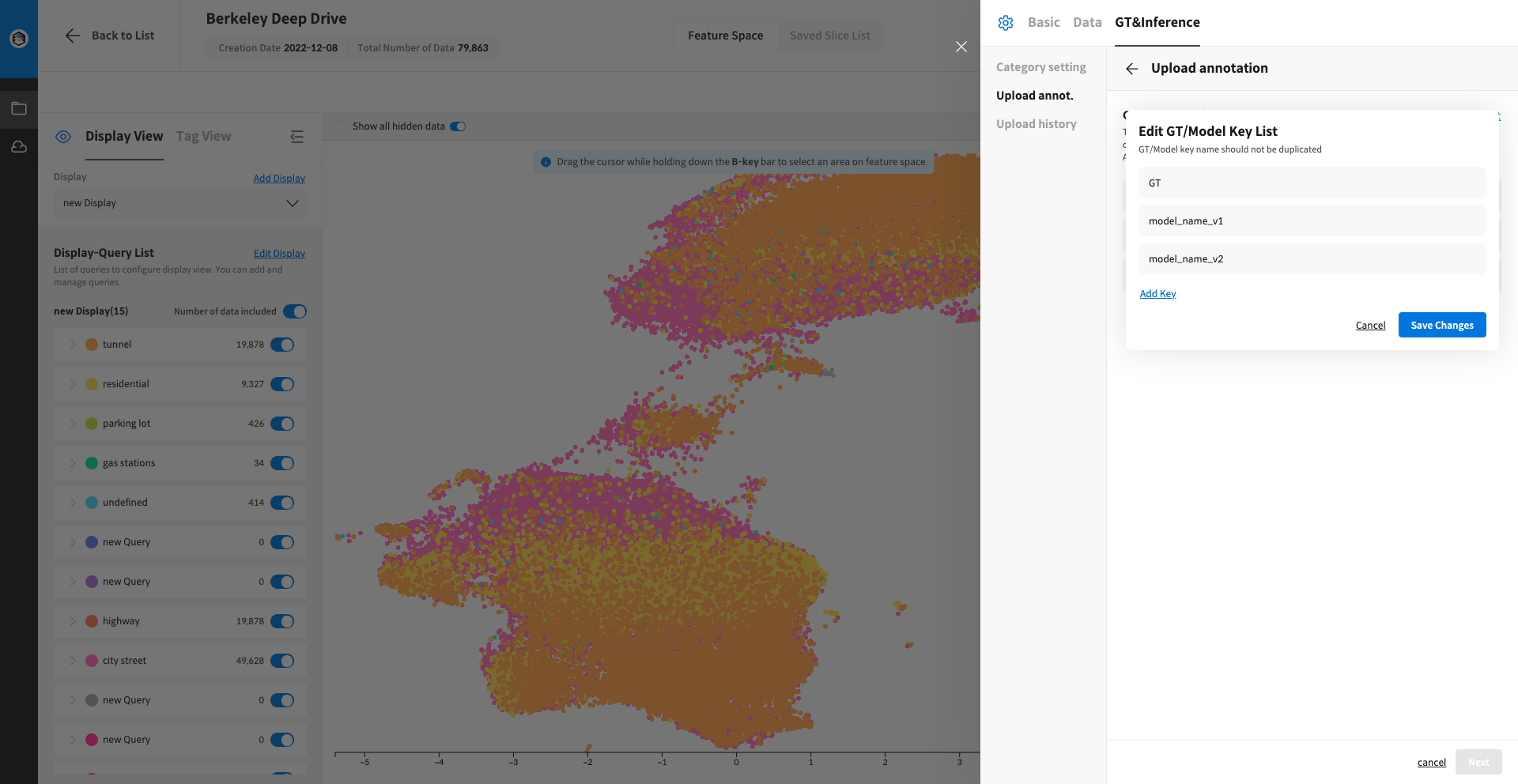Click the orange tunnel color swatch
This screenshot has width=1518, height=784.
[x=92, y=345]
